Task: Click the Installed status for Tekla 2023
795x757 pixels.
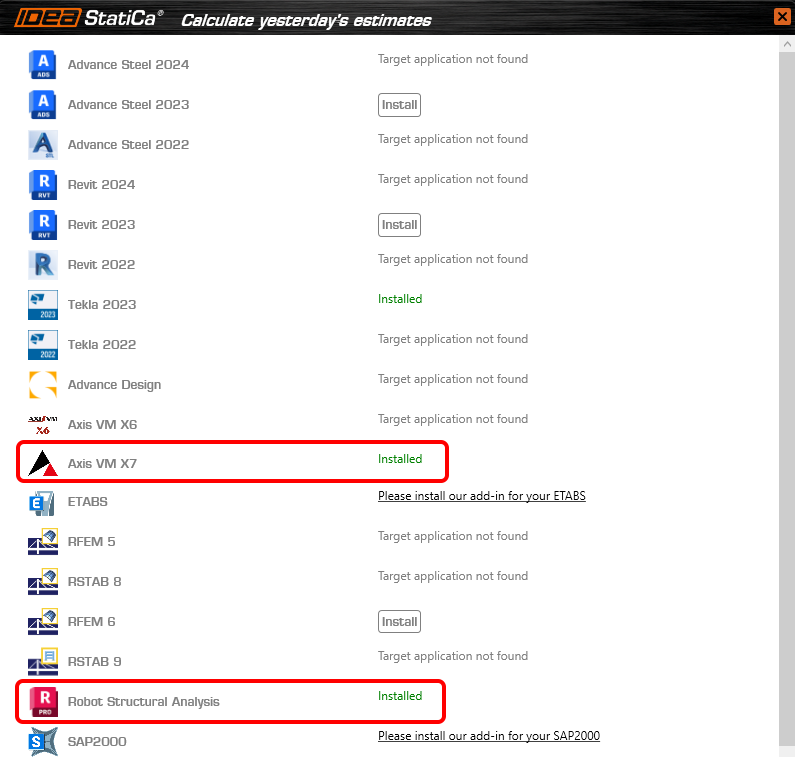Action: 400,299
